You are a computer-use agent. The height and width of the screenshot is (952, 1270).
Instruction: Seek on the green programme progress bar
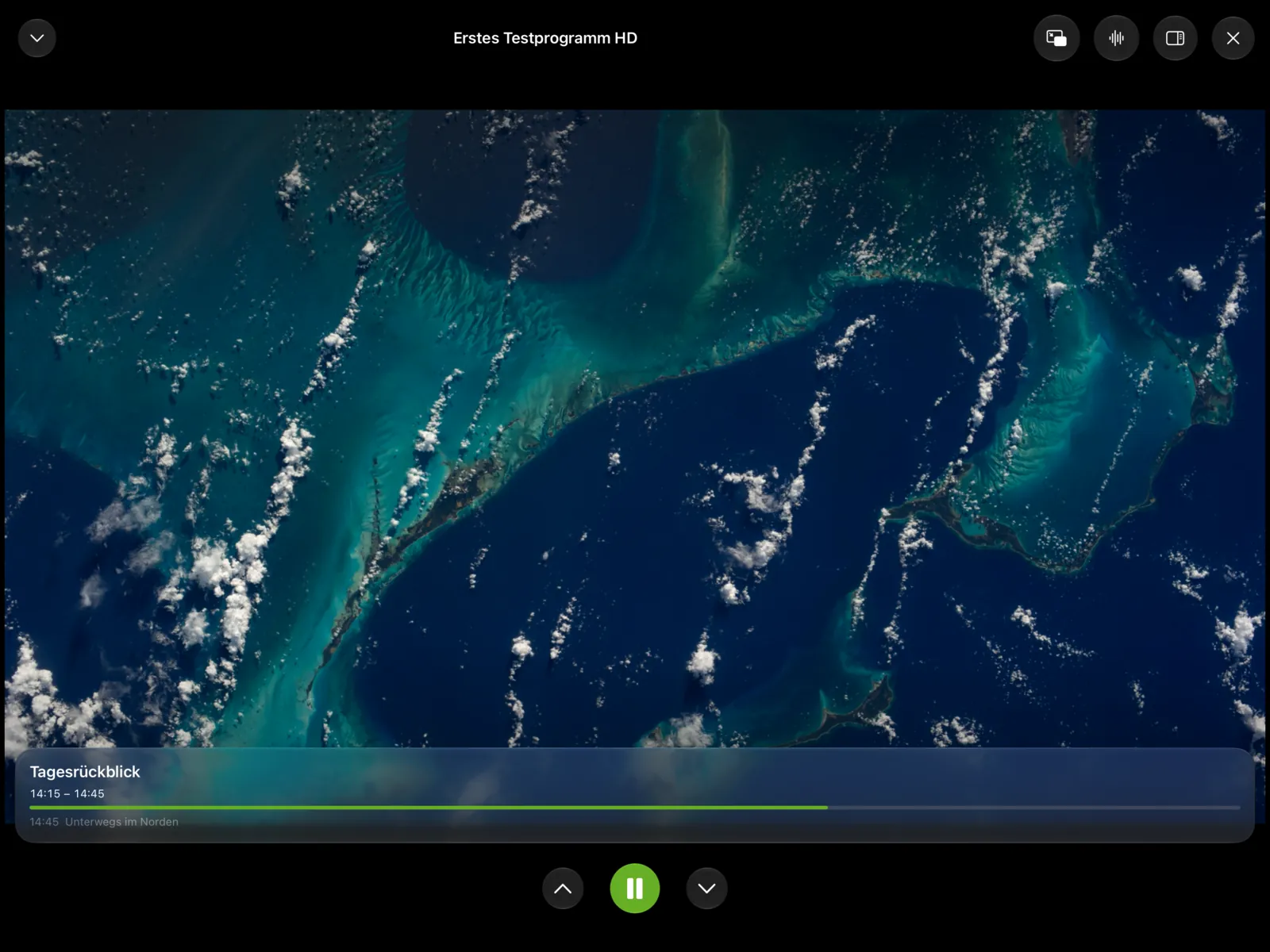click(x=635, y=808)
